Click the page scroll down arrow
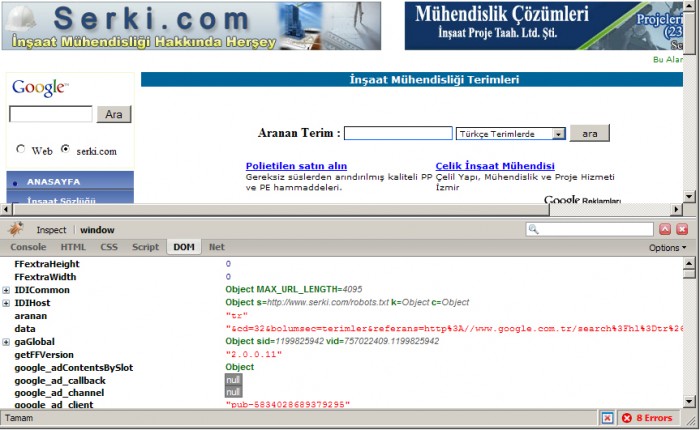The image size is (700, 430). tap(689, 196)
